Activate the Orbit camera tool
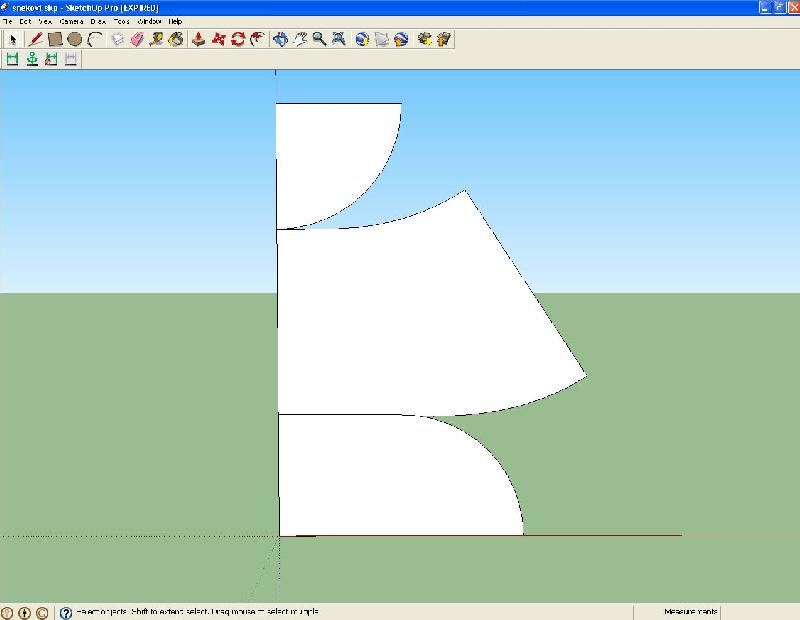This screenshot has height=620, width=800. pos(281,40)
